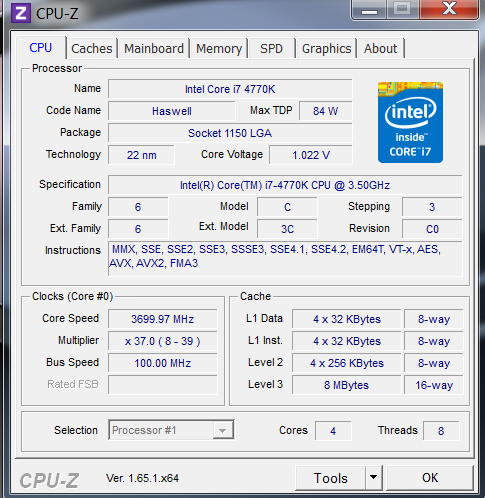Click the CPU-Z purple Z title icon
This screenshot has width=485, height=498.
click(x=21, y=13)
